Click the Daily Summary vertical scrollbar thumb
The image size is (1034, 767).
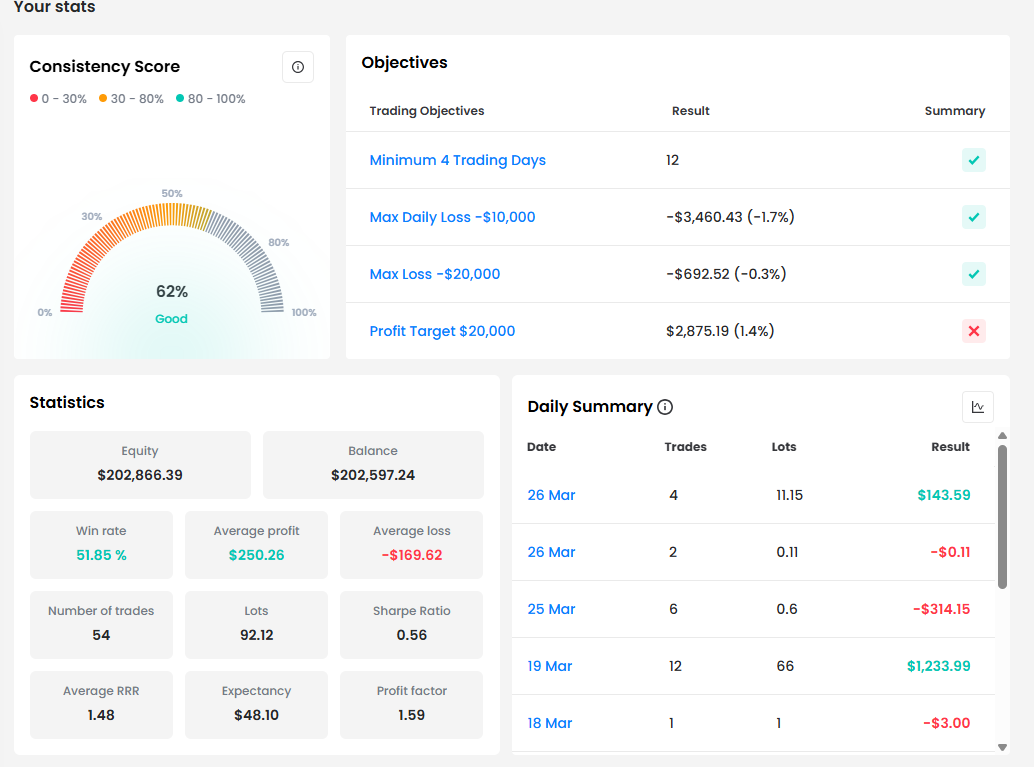1002,516
